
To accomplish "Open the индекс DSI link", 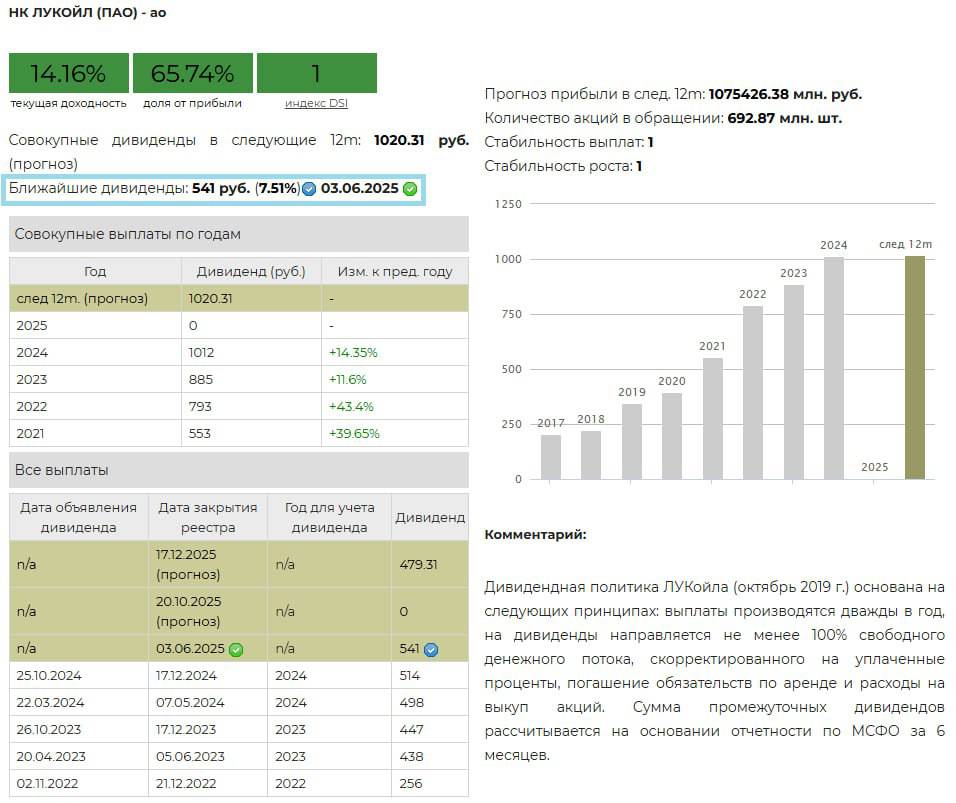I will point(316,103).
